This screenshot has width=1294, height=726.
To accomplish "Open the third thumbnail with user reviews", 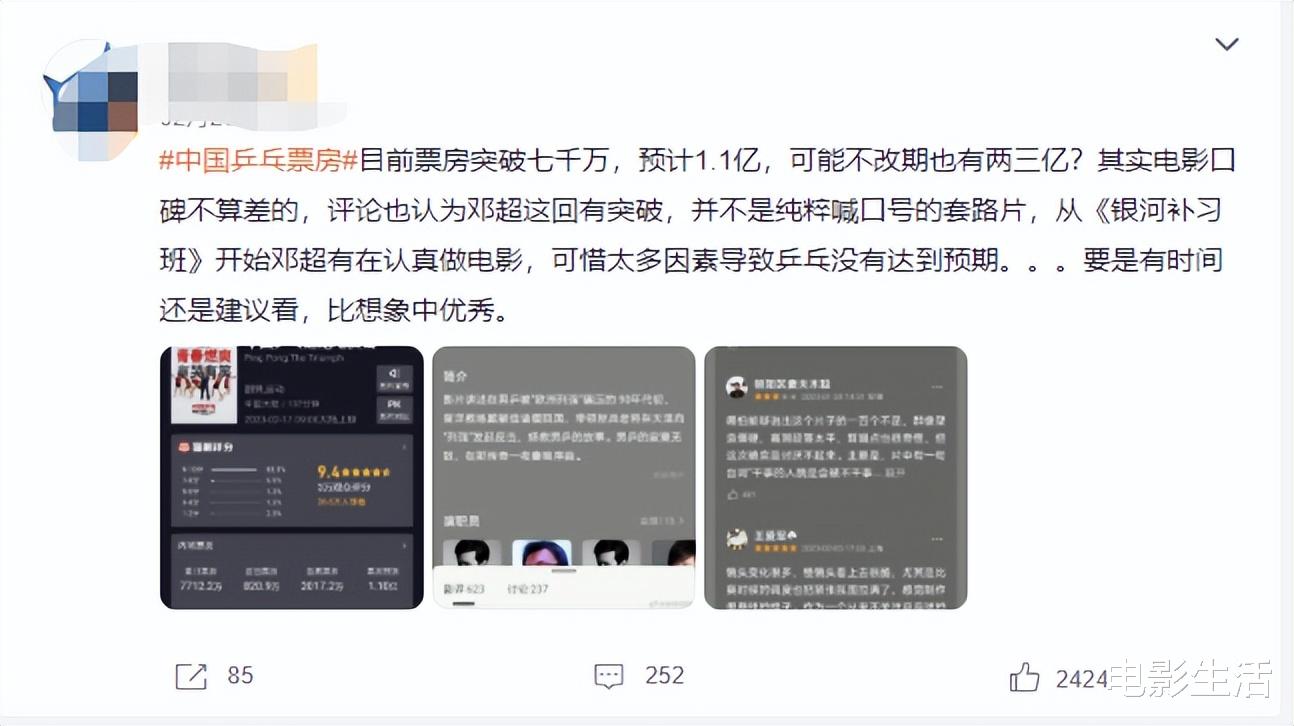I will (836, 477).
